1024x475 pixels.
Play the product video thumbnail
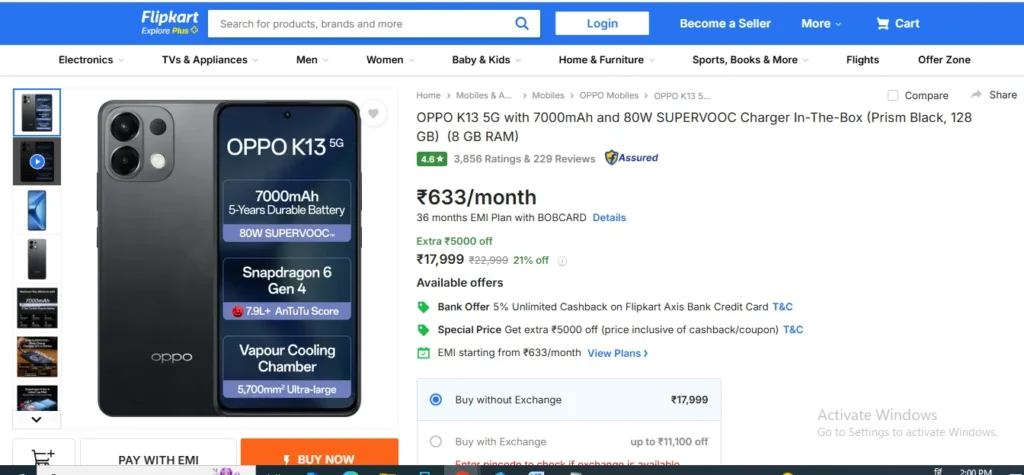click(x=37, y=161)
